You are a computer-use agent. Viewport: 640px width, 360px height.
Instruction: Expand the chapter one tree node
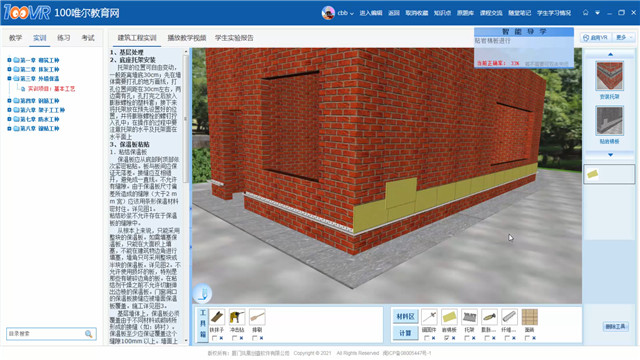tap(9, 60)
